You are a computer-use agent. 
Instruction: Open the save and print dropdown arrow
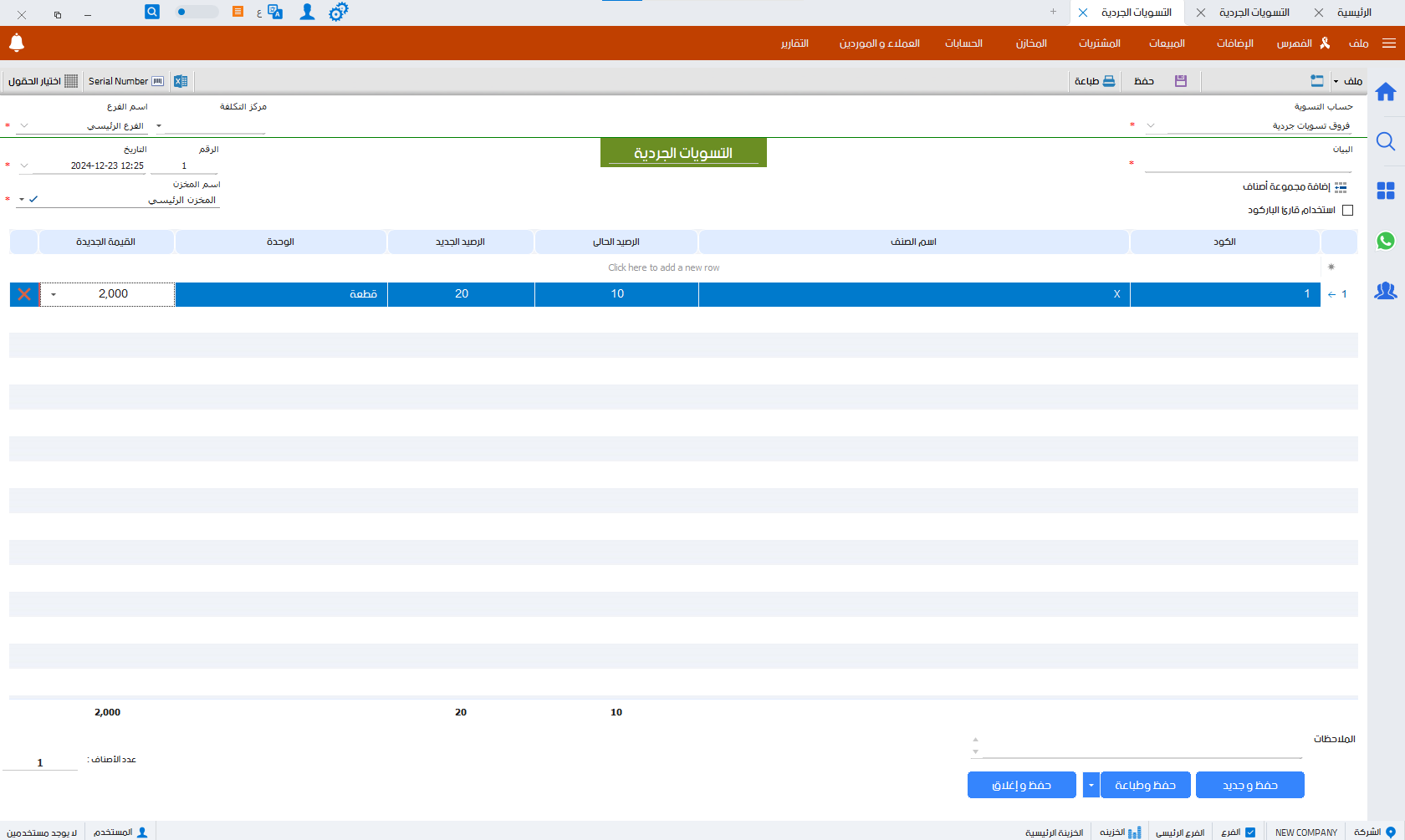1091,786
